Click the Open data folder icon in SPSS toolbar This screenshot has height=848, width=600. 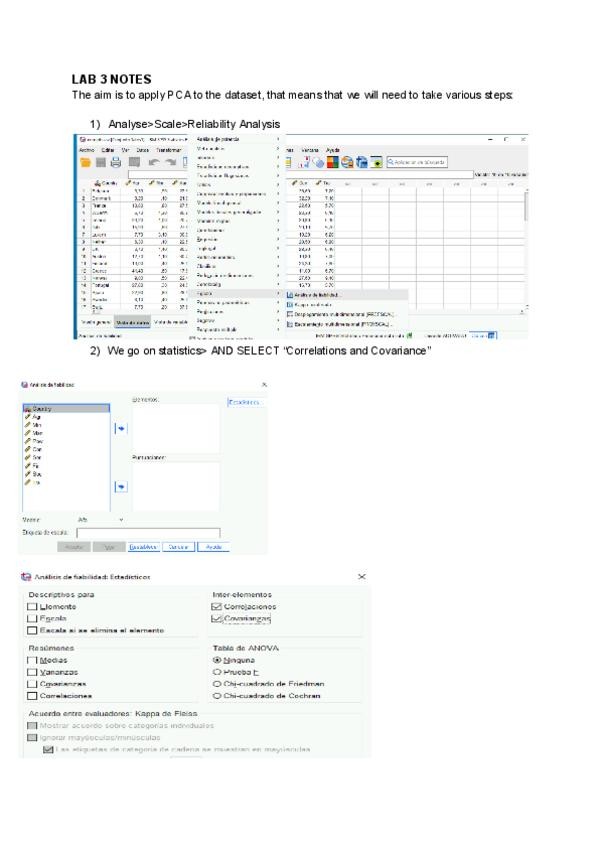pos(85,162)
